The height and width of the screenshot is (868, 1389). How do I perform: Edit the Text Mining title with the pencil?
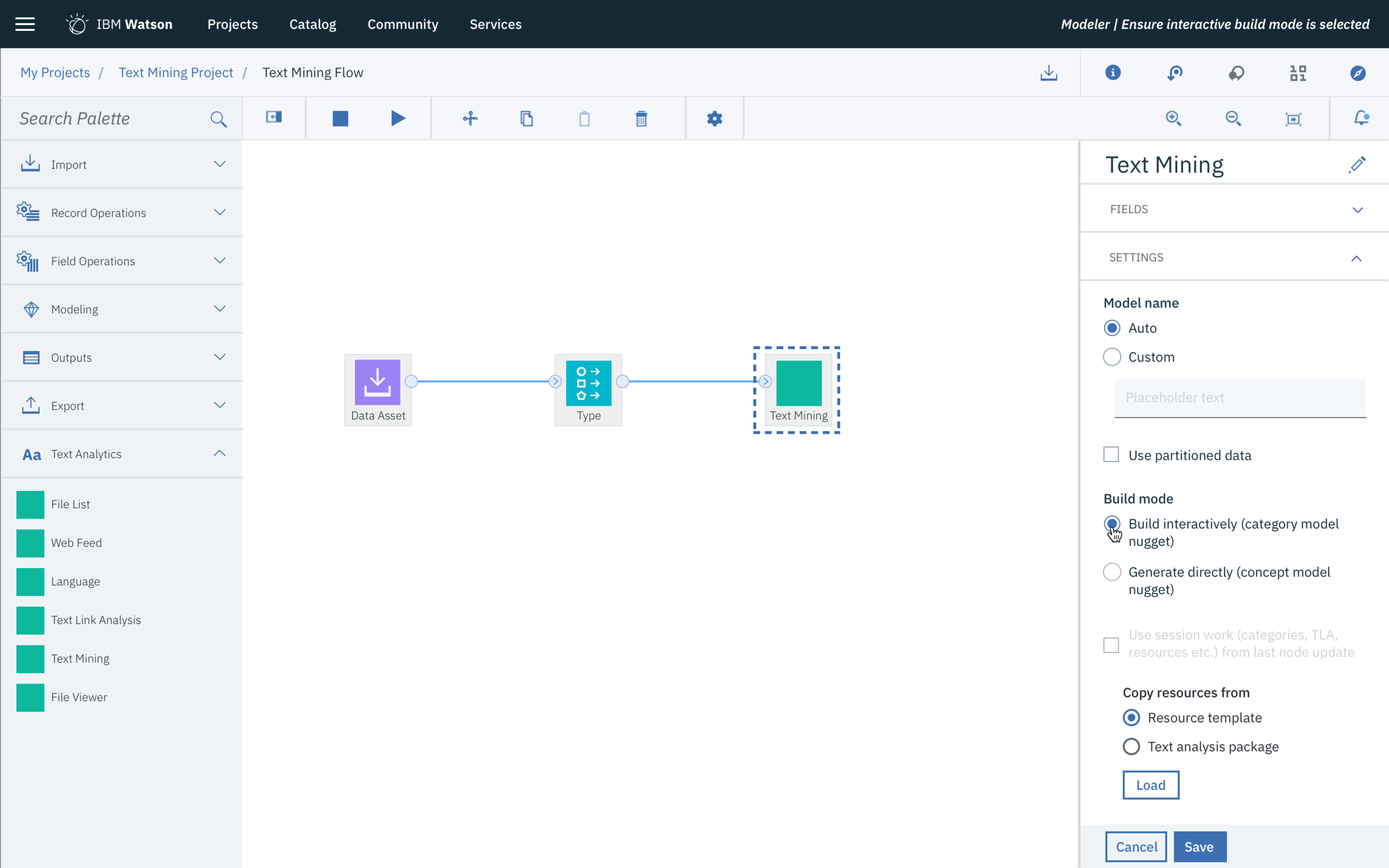(1357, 165)
